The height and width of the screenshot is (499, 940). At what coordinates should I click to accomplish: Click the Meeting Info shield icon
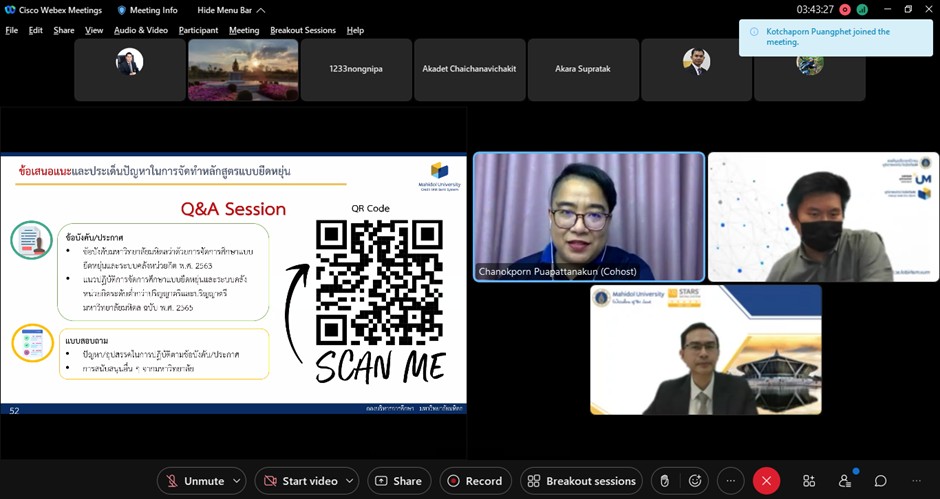pyautogui.click(x=123, y=10)
